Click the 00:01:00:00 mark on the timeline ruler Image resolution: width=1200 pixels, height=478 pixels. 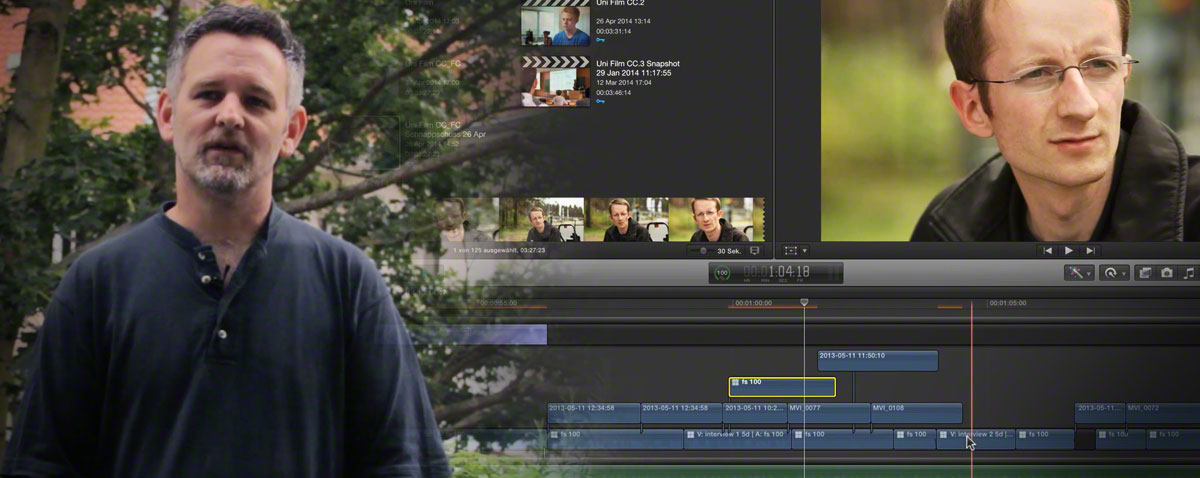[x=753, y=302]
